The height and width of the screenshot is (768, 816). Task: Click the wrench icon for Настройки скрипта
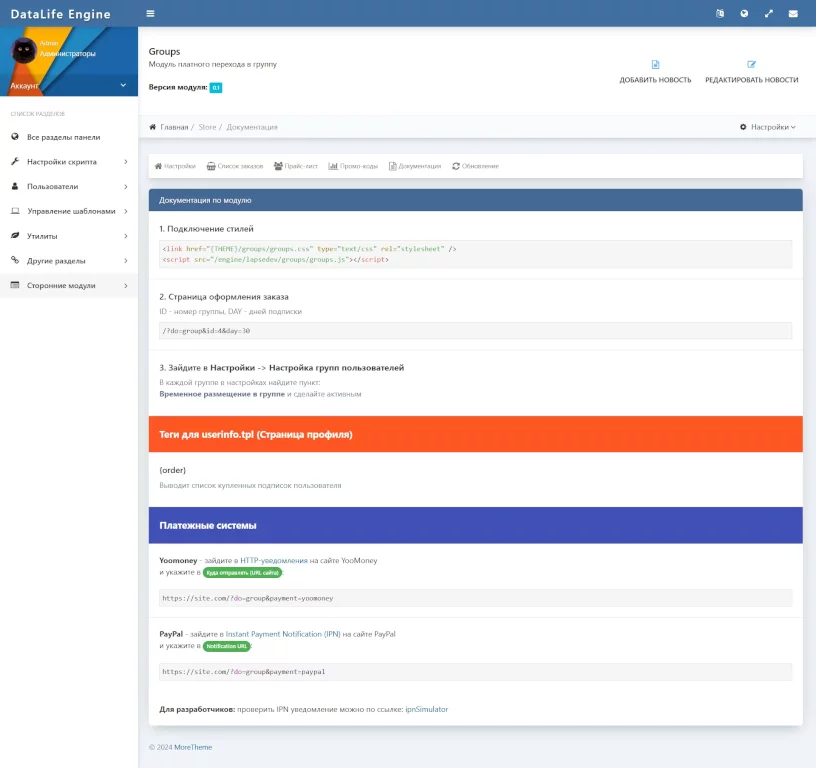[x=15, y=162]
